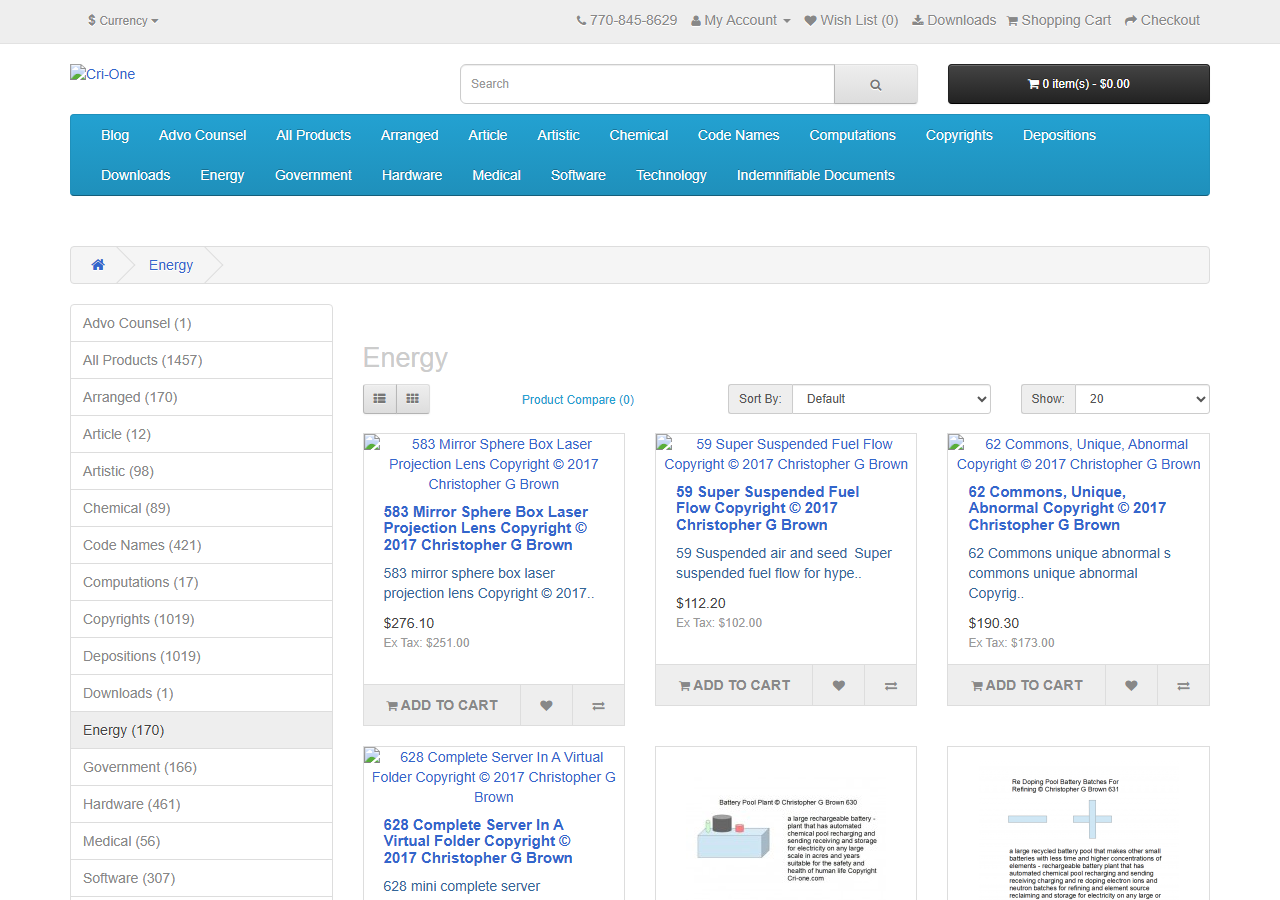Select Computations (17) in sidebar
The image size is (1280, 900).
[201, 582]
